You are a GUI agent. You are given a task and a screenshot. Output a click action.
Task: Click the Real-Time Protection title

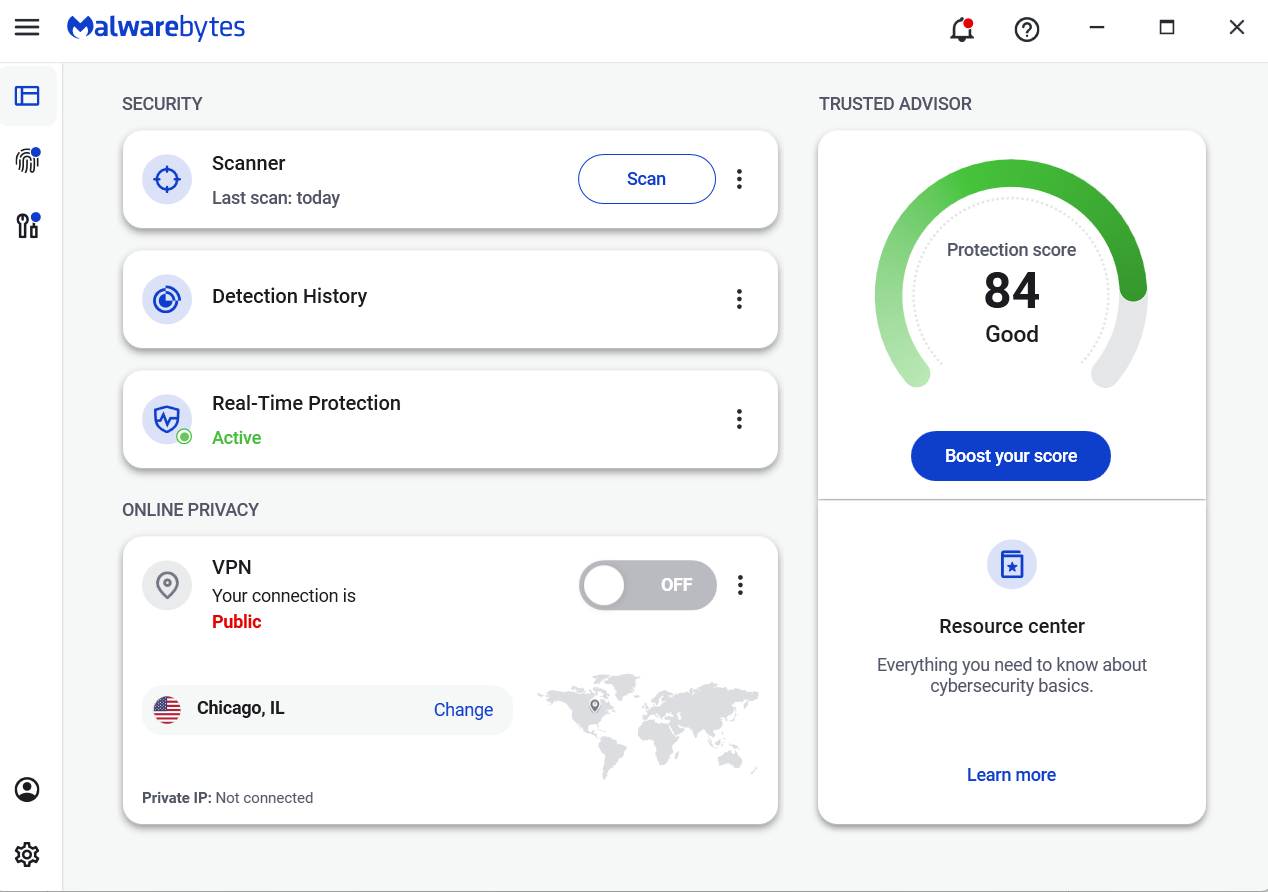pos(306,403)
